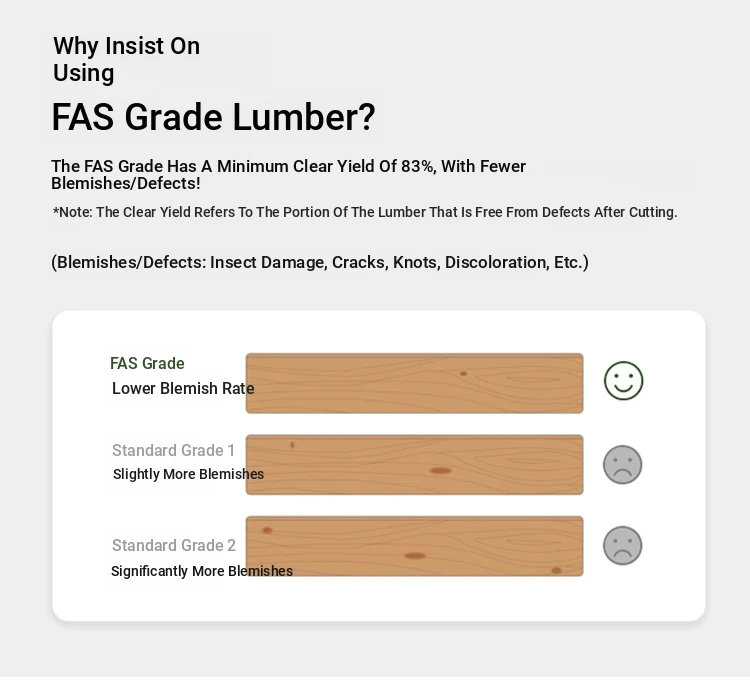Screen dimensions: 750x688
Task: Click the 'Significantly More Blemishes' text
Action: point(202,571)
